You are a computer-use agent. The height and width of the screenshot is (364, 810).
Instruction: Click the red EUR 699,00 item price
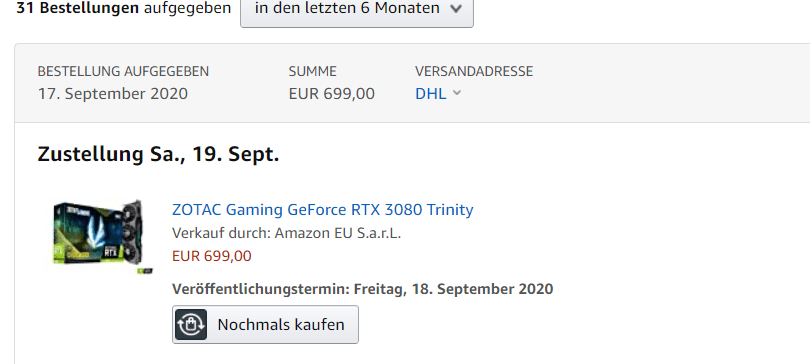coord(212,256)
